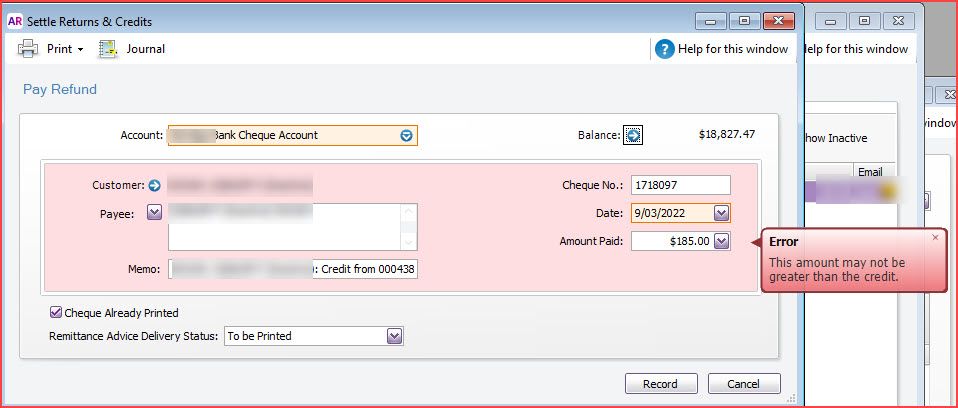Toggle the Cheque Already Printed checkbox

pos(56,313)
